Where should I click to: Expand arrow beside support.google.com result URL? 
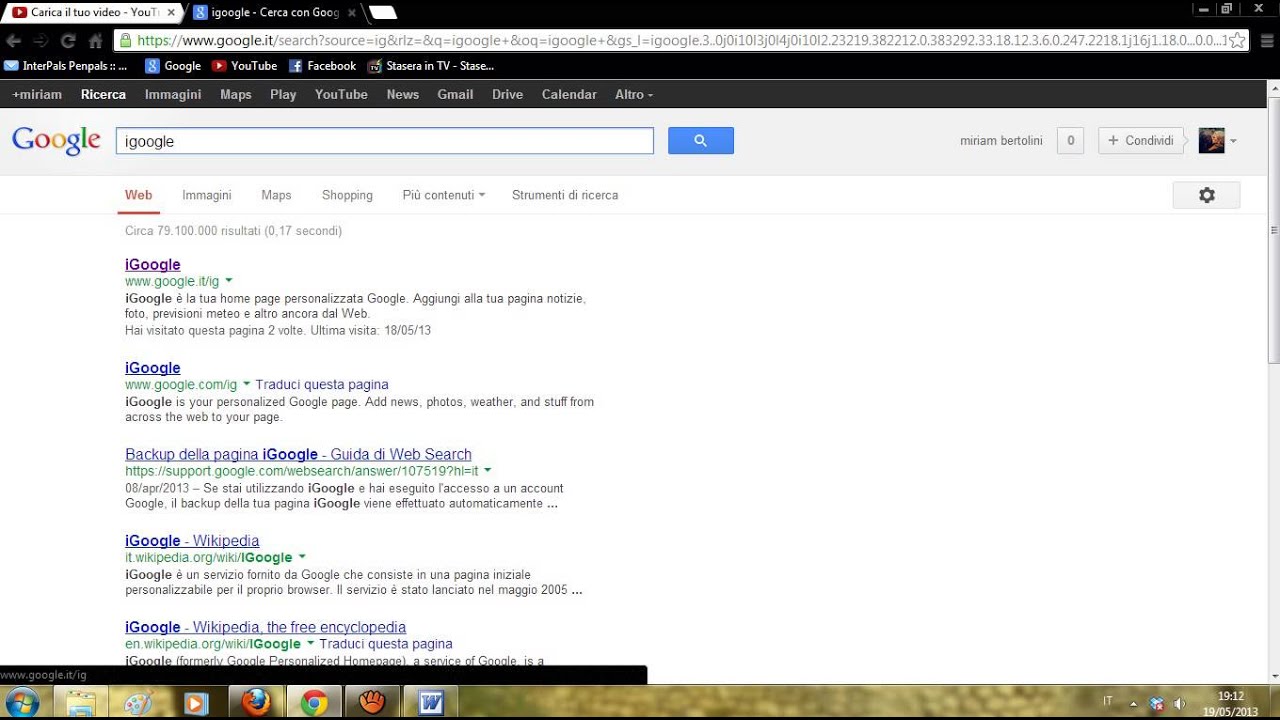488,470
